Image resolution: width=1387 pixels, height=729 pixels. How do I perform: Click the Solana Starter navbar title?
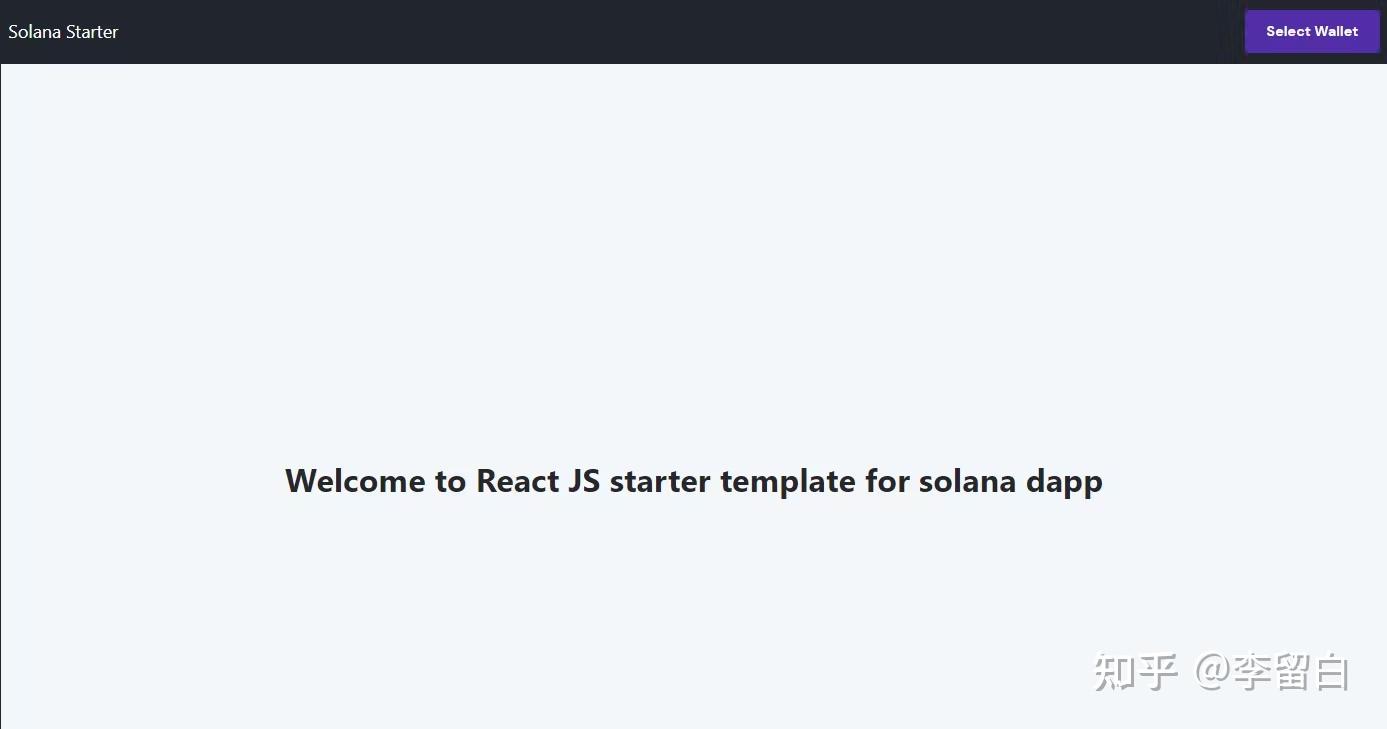(62, 31)
